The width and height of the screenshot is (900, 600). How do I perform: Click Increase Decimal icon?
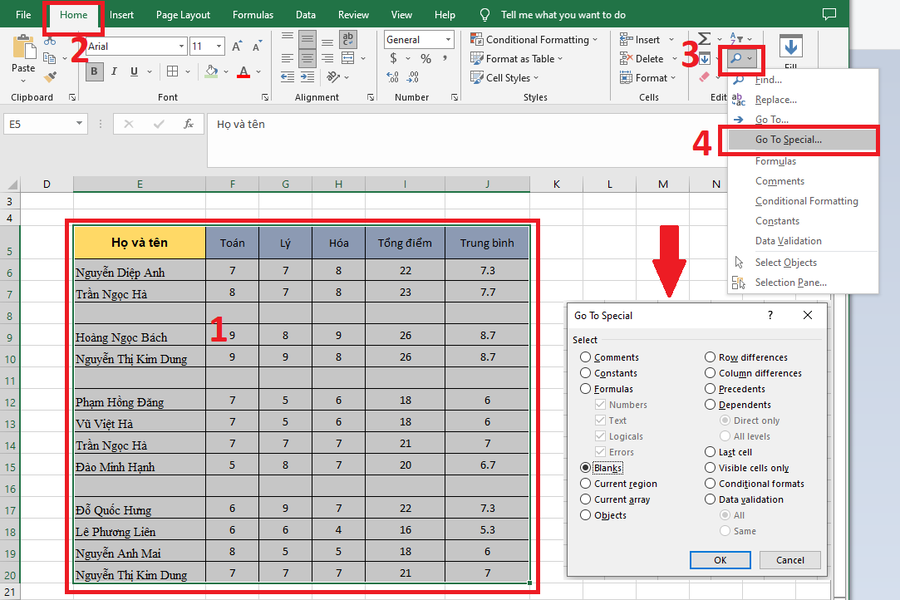[x=393, y=78]
